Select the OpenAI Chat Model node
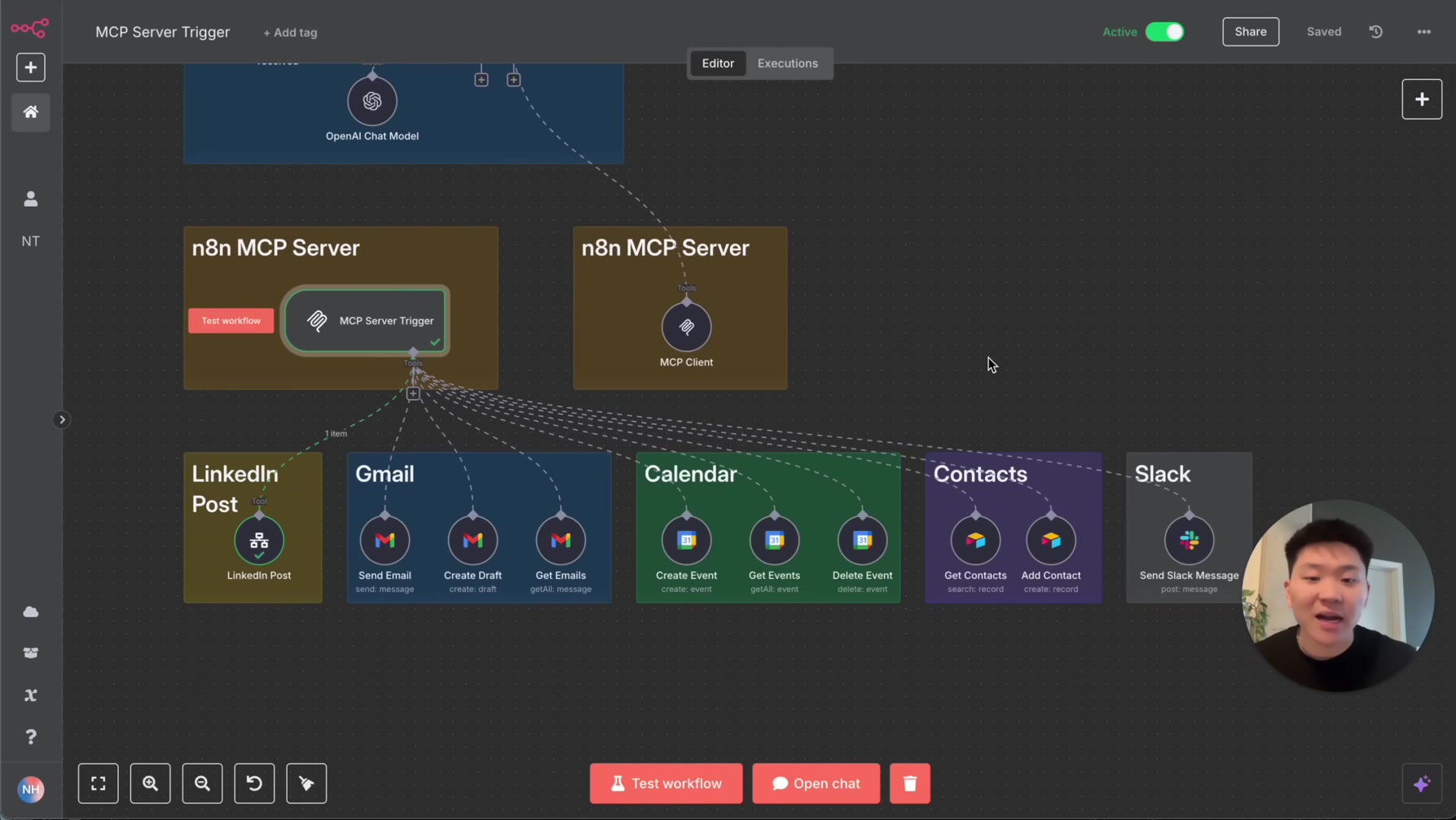 point(372,101)
